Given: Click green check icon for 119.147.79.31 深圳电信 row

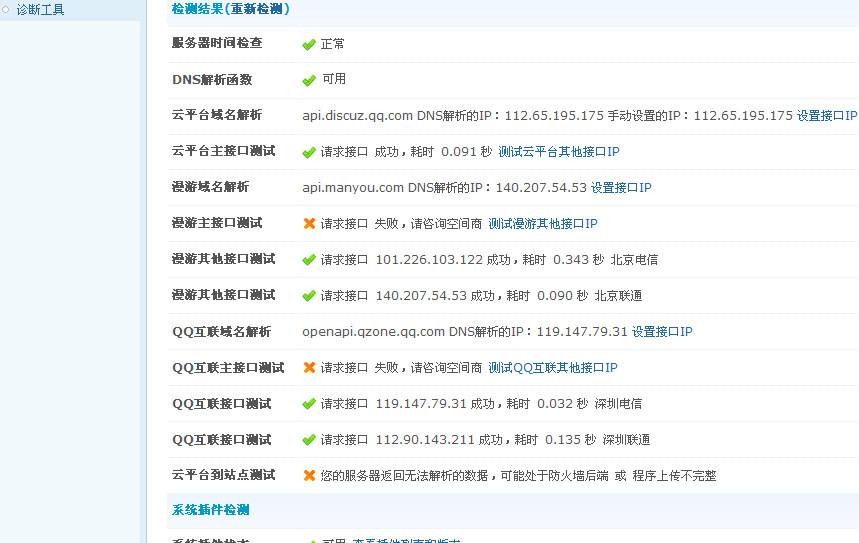Looking at the screenshot, I should 309,404.
